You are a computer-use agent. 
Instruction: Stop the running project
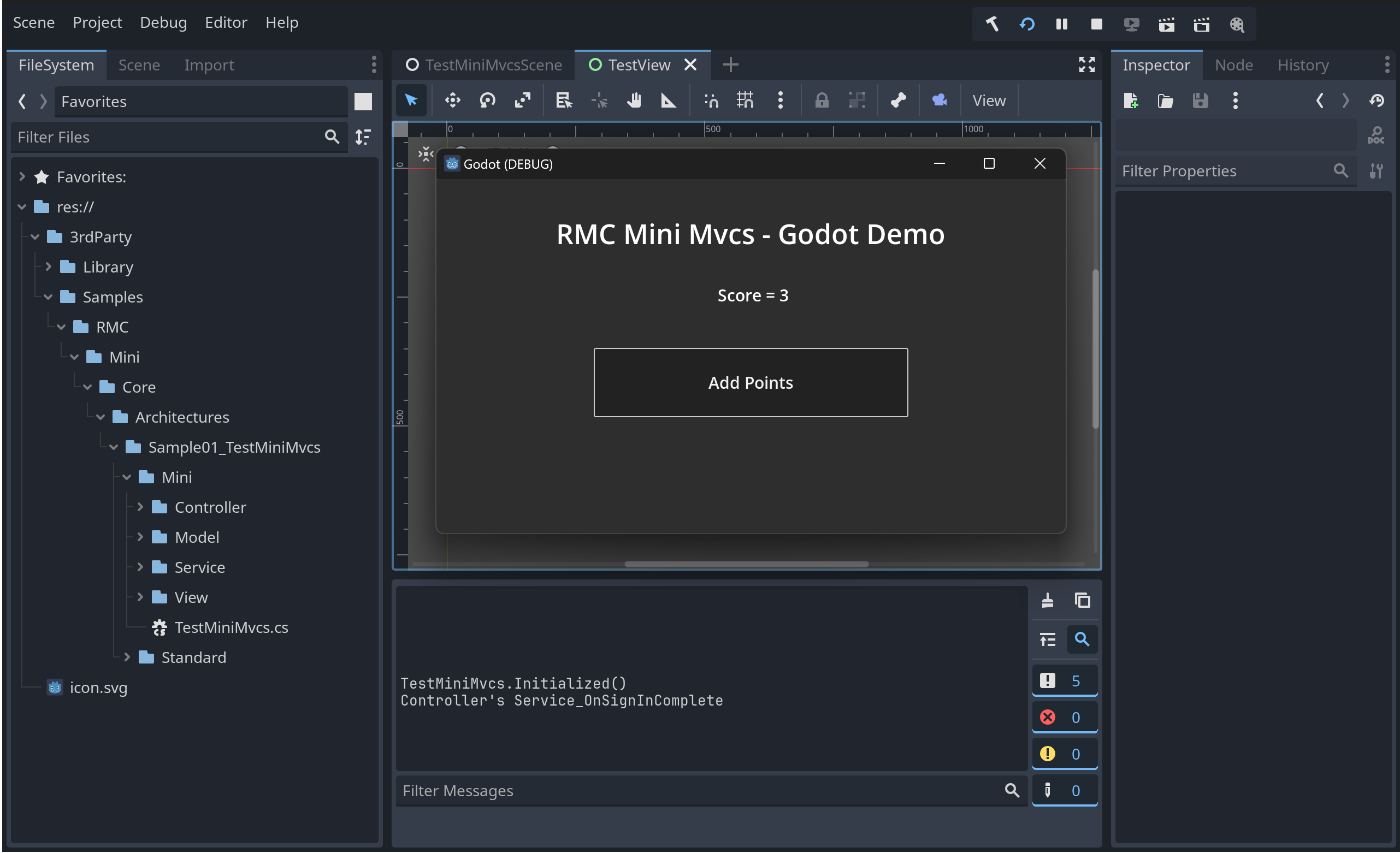pos(1097,24)
